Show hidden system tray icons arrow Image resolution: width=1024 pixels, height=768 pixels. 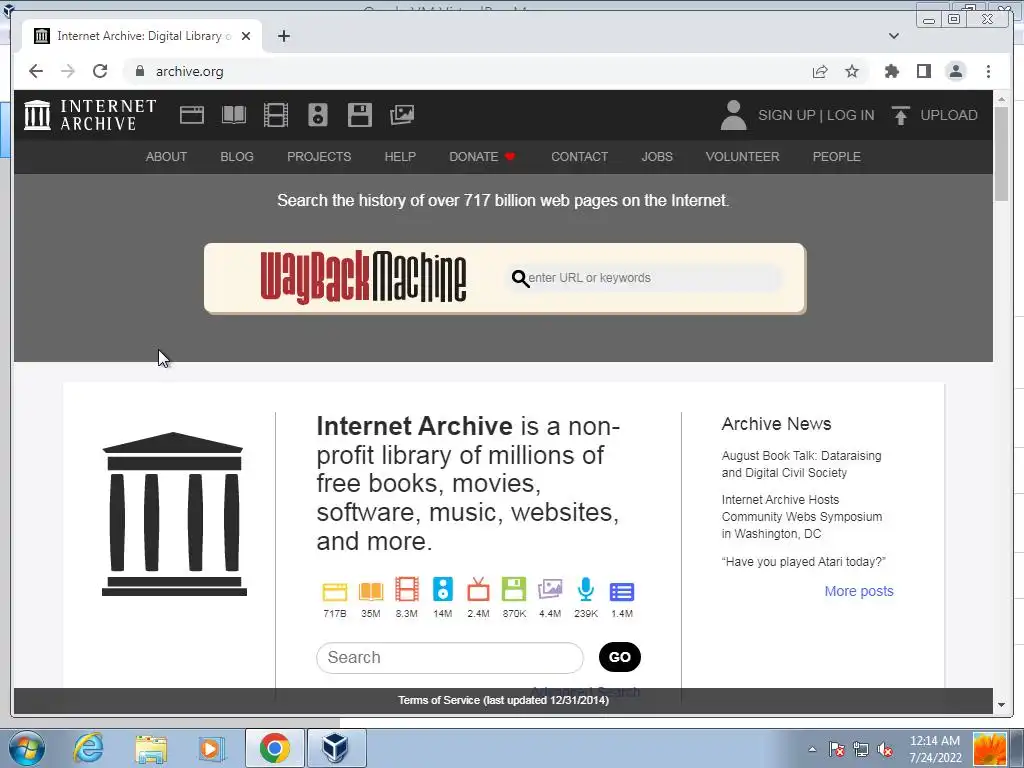coord(812,749)
